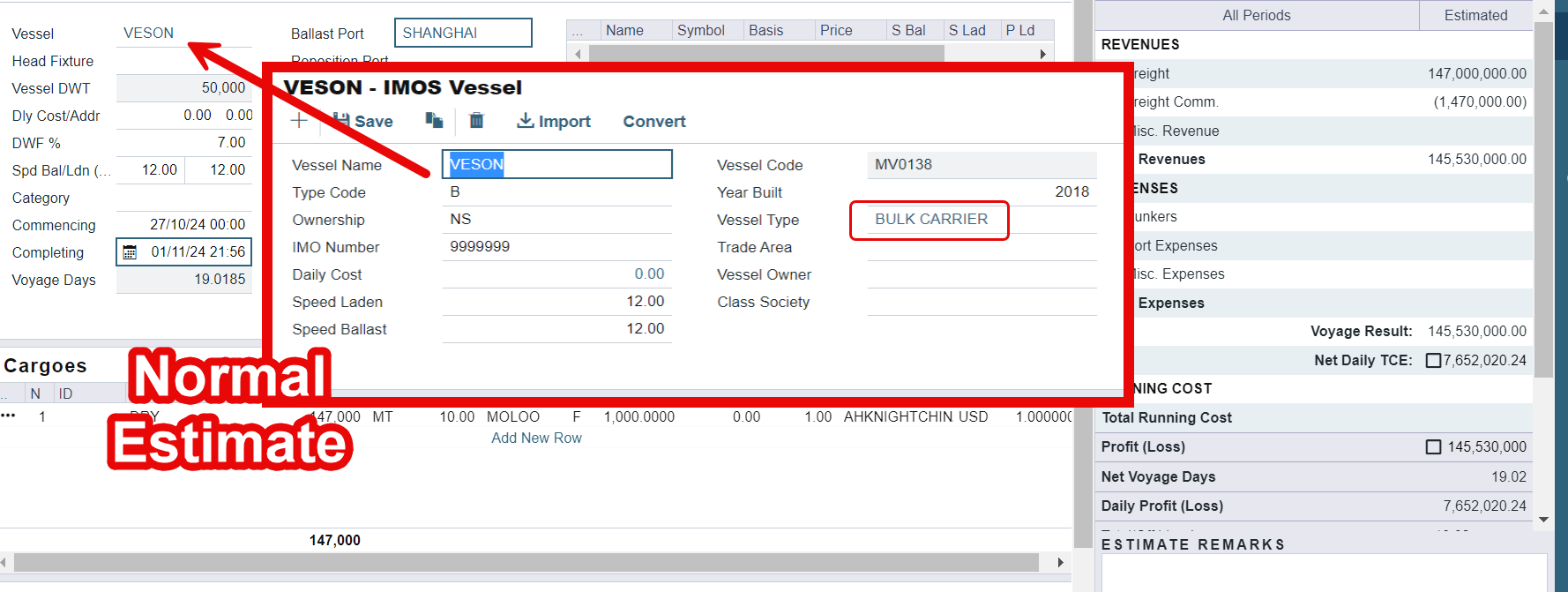Image resolution: width=1568 pixels, height=592 pixels.
Task: Open the three-dots menu on cargo row 1
Action: coord(9,416)
